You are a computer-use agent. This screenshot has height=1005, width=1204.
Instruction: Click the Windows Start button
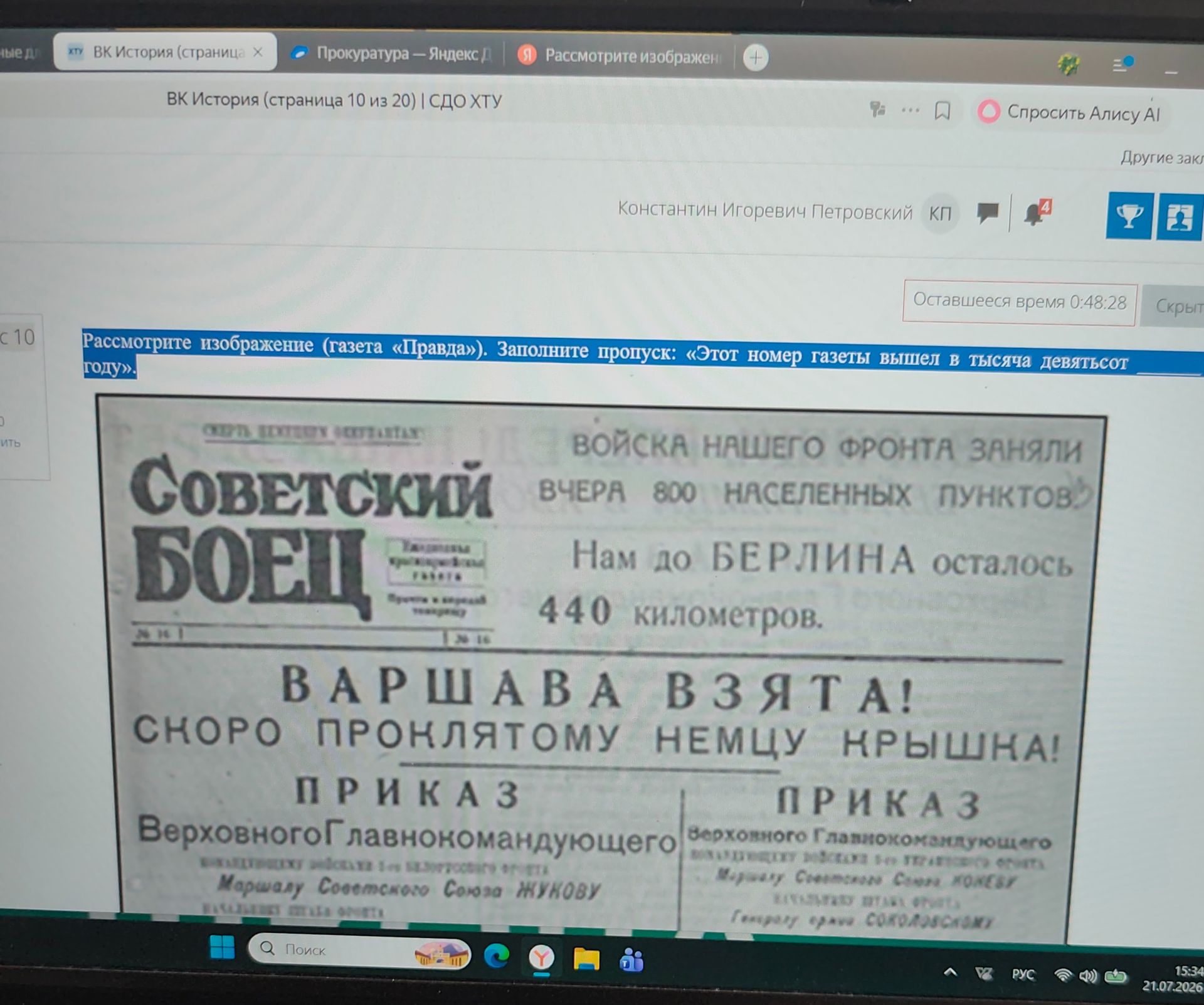pyautogui.click(x=222, y=947)
